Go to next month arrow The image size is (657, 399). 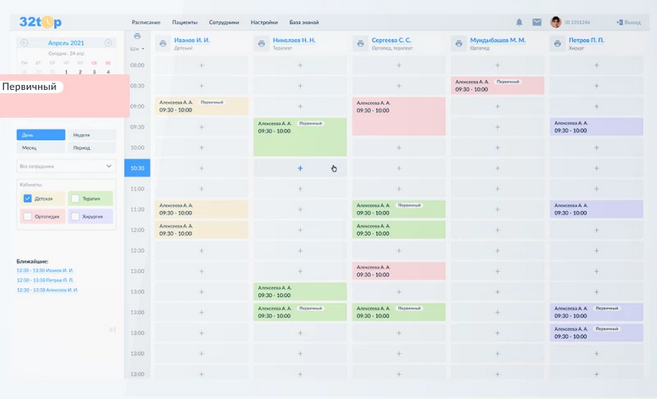tap(108, 43)
